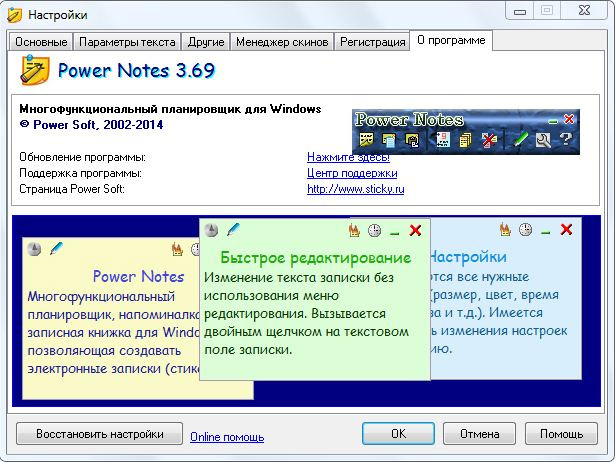Click the blue pen icon on yellow note
The height and width of the screenshot is (462, 616).
tap(57, 248)
